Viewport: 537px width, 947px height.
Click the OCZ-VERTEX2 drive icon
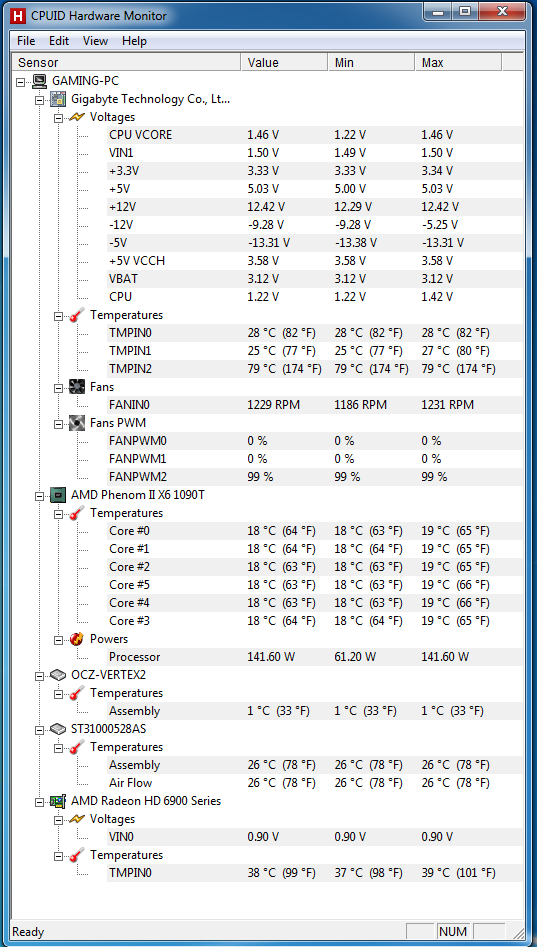point(59,675)
